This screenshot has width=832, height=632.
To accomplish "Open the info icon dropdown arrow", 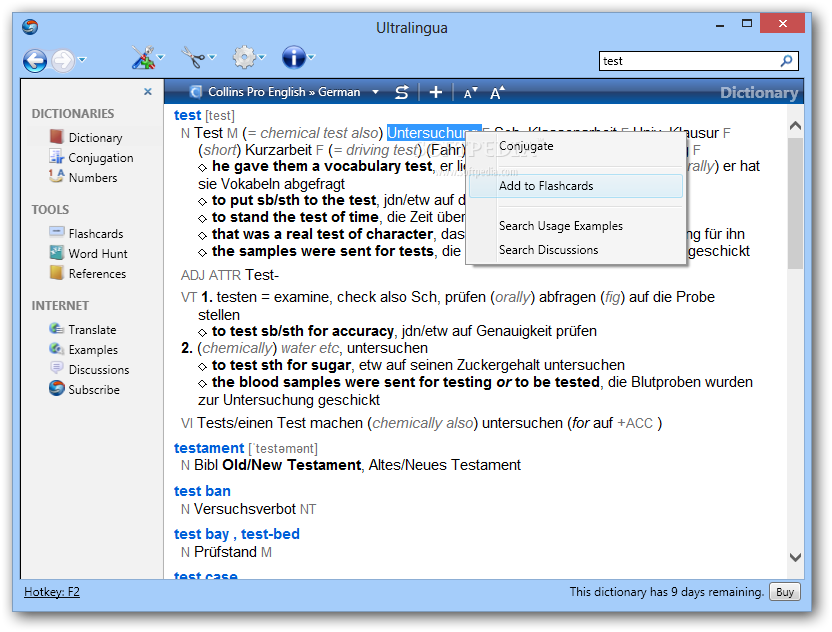I will coord(311,57).
